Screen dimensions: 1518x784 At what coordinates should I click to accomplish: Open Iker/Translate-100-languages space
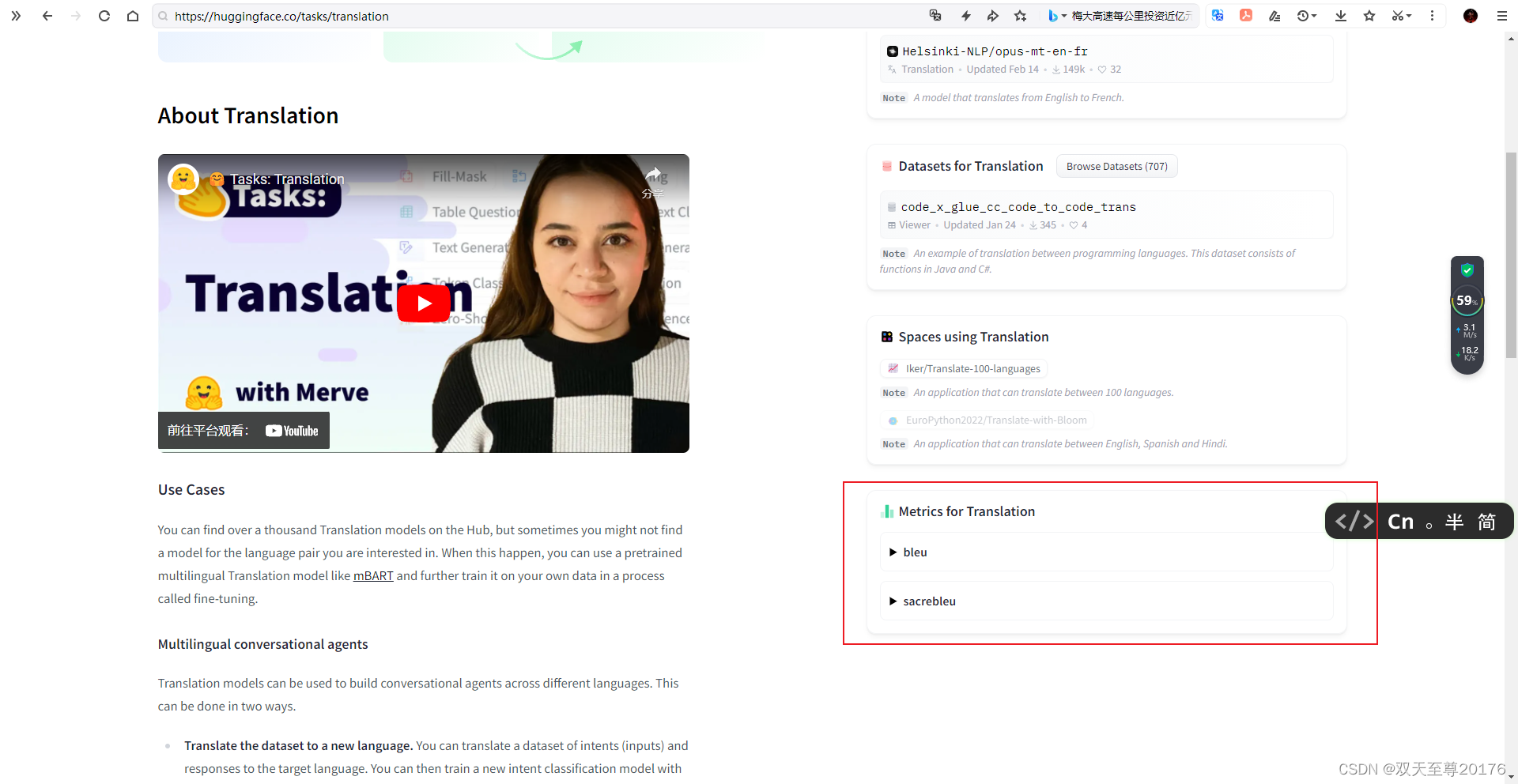click(x=964, y=368)
